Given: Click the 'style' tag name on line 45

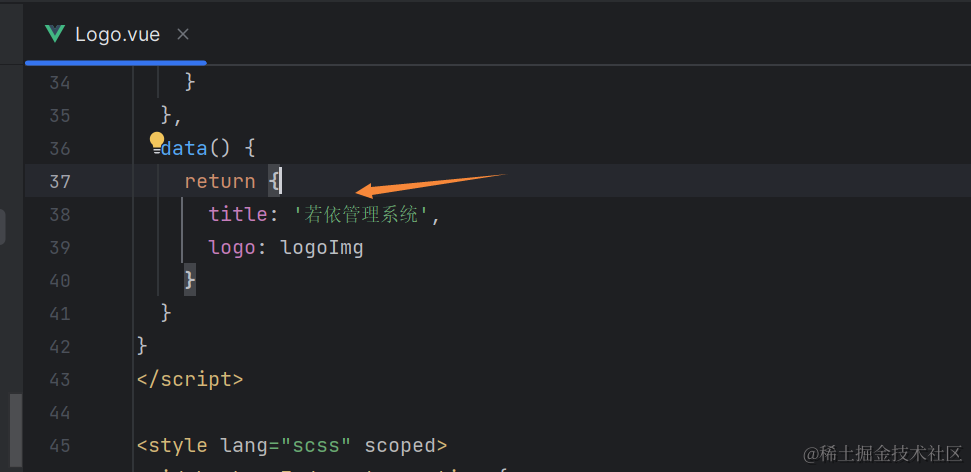Looking at the screenshot, I should 178,445.
